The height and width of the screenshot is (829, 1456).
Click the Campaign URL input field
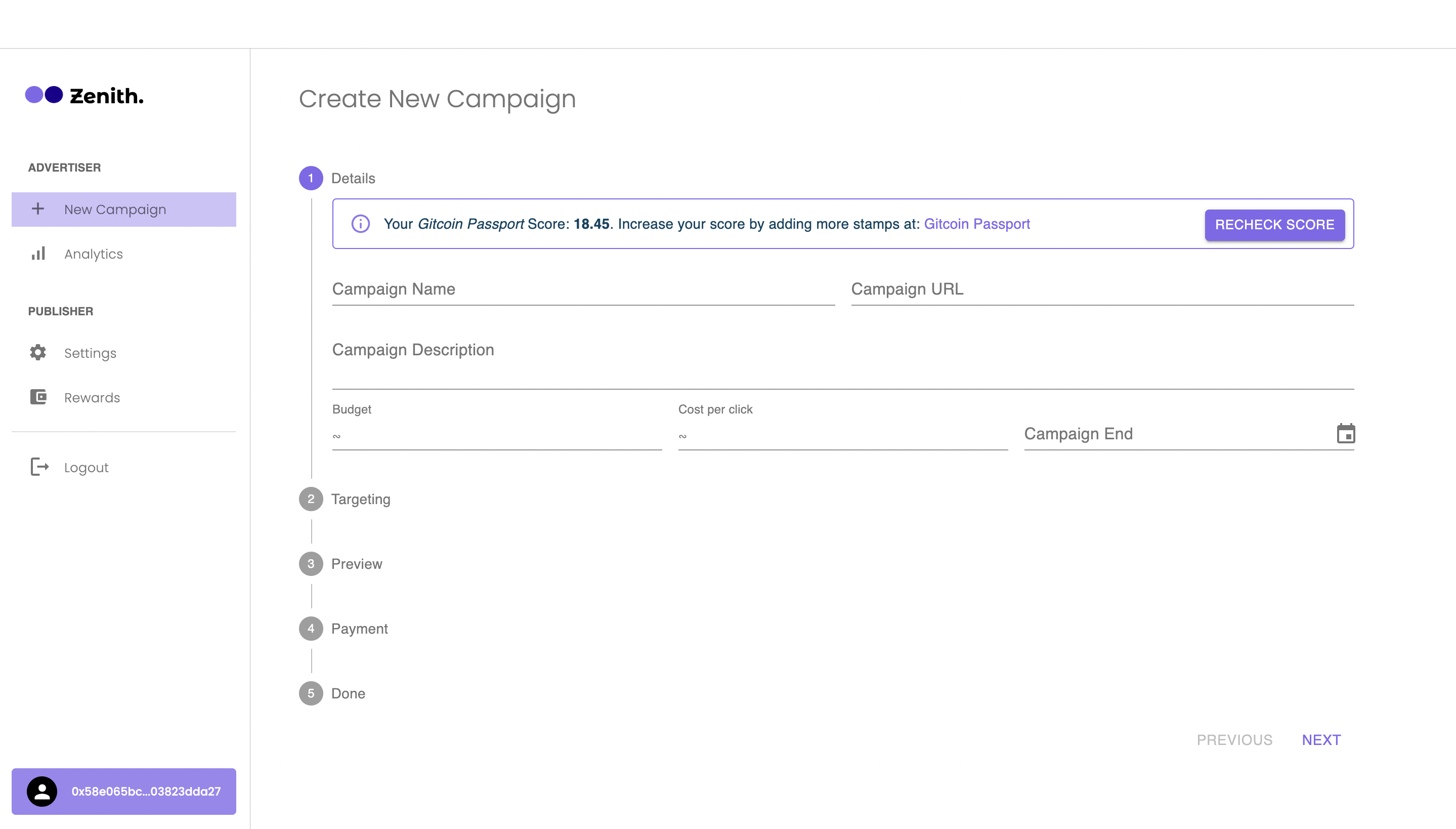(x=1101, y=290)
